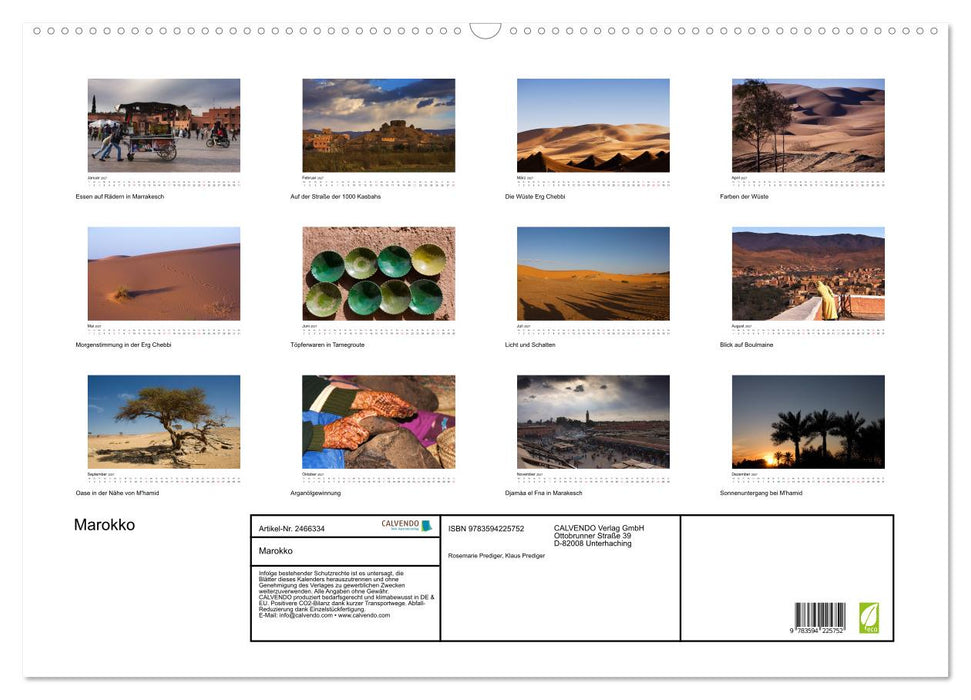Screen dimensions: 971x700
Task: Select the Farben der Wüste photo
Action: (808, 125)
